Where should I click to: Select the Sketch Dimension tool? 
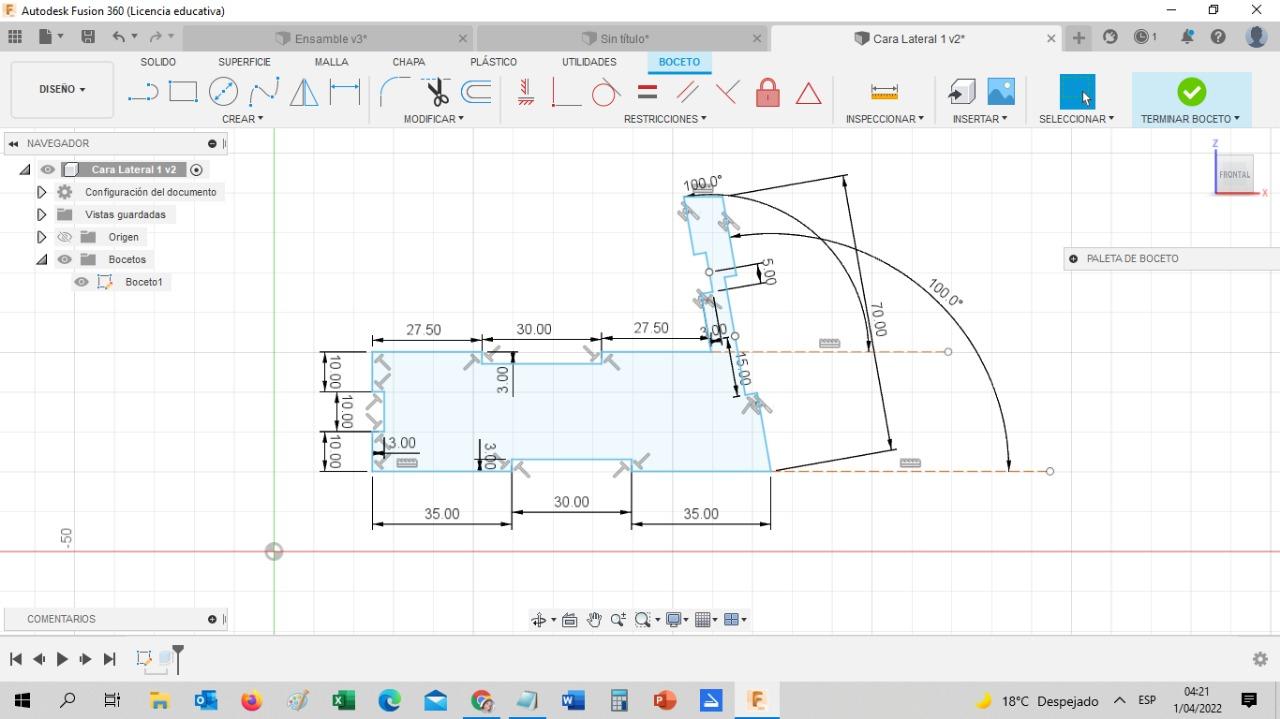pyautogui.click(x=345, y=92)
